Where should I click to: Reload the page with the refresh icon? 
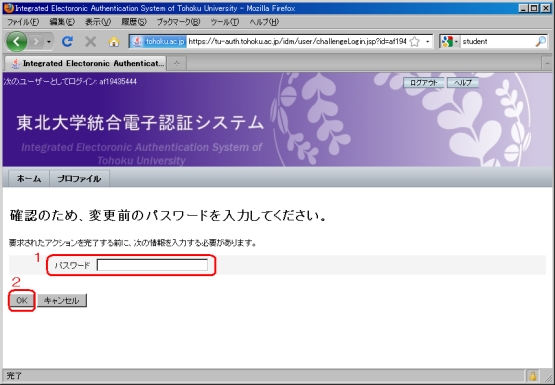67,41
